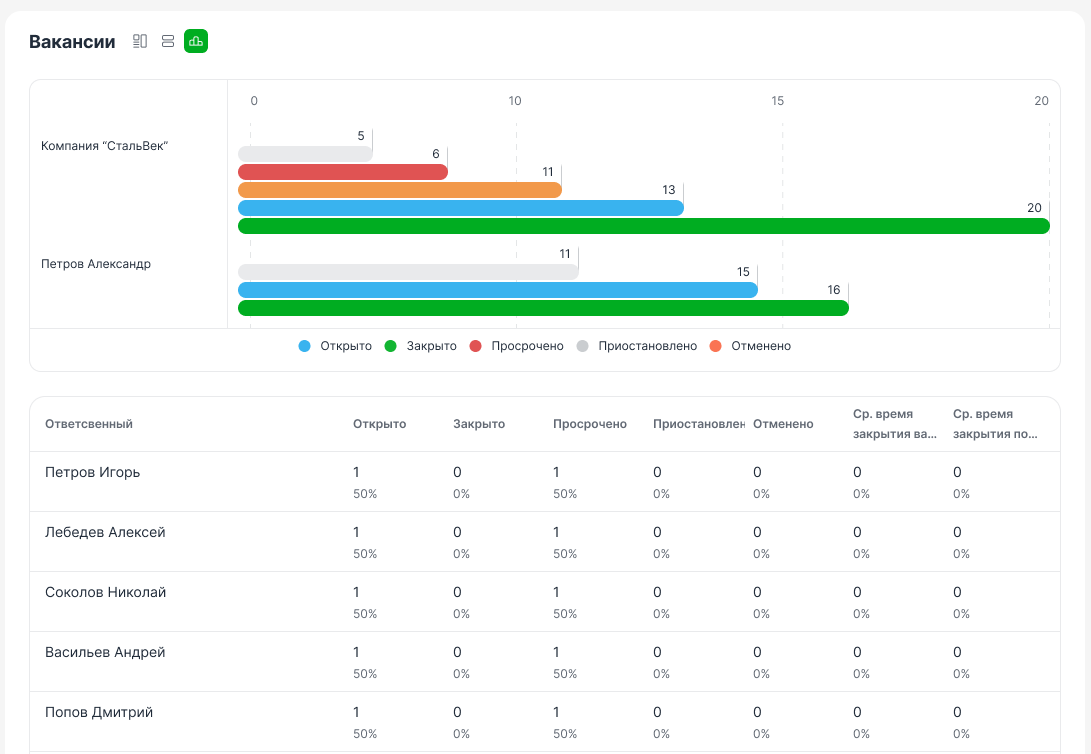The height and width of the screenshot is (754, 1091).
Task: Sort by the Просрочено column header
Action: [x=590, y=424]
